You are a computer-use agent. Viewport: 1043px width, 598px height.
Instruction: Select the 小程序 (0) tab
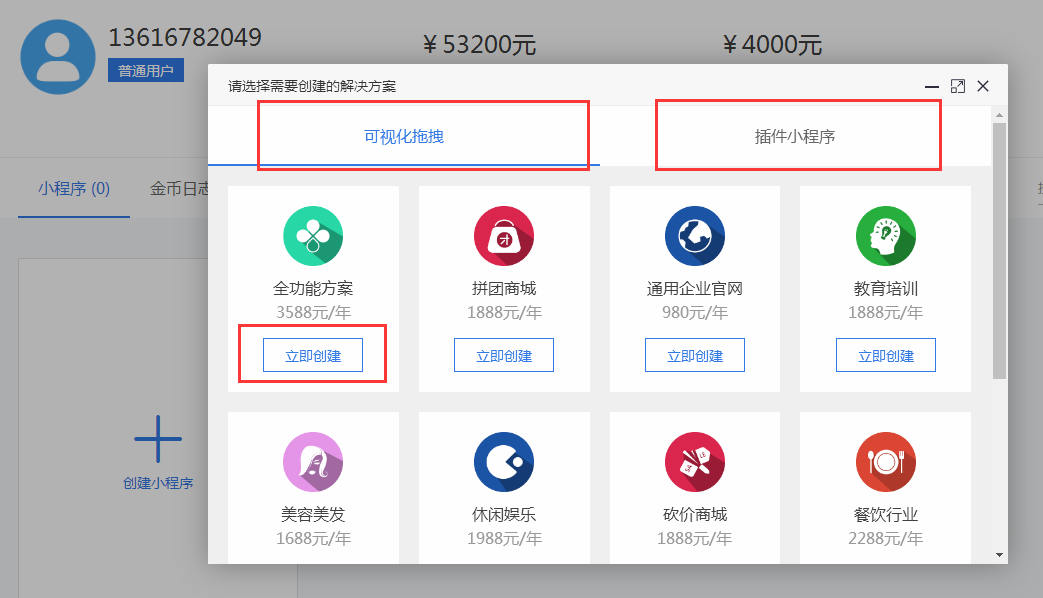tap(74, 188)
